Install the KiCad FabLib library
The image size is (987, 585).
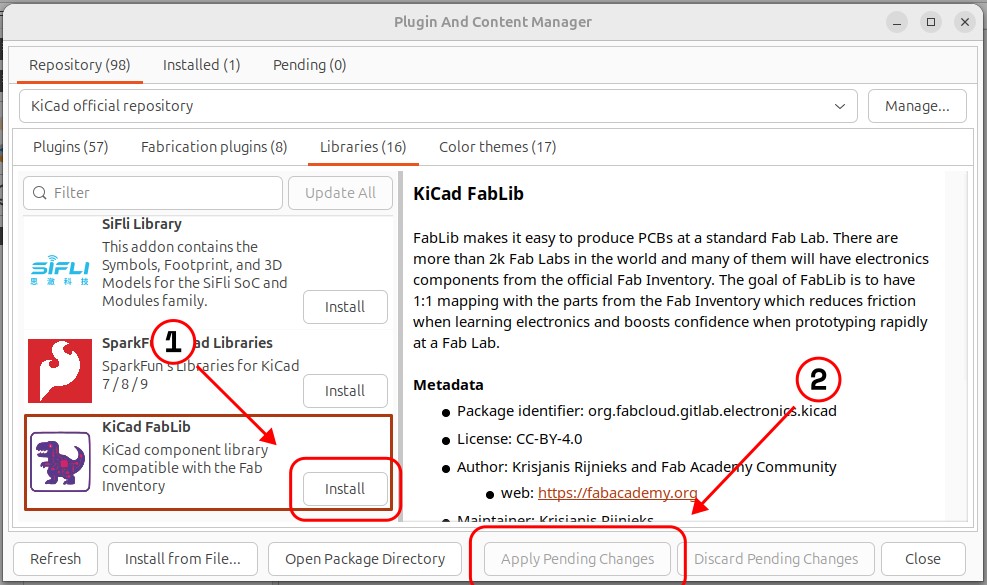[x=344, y=488]
